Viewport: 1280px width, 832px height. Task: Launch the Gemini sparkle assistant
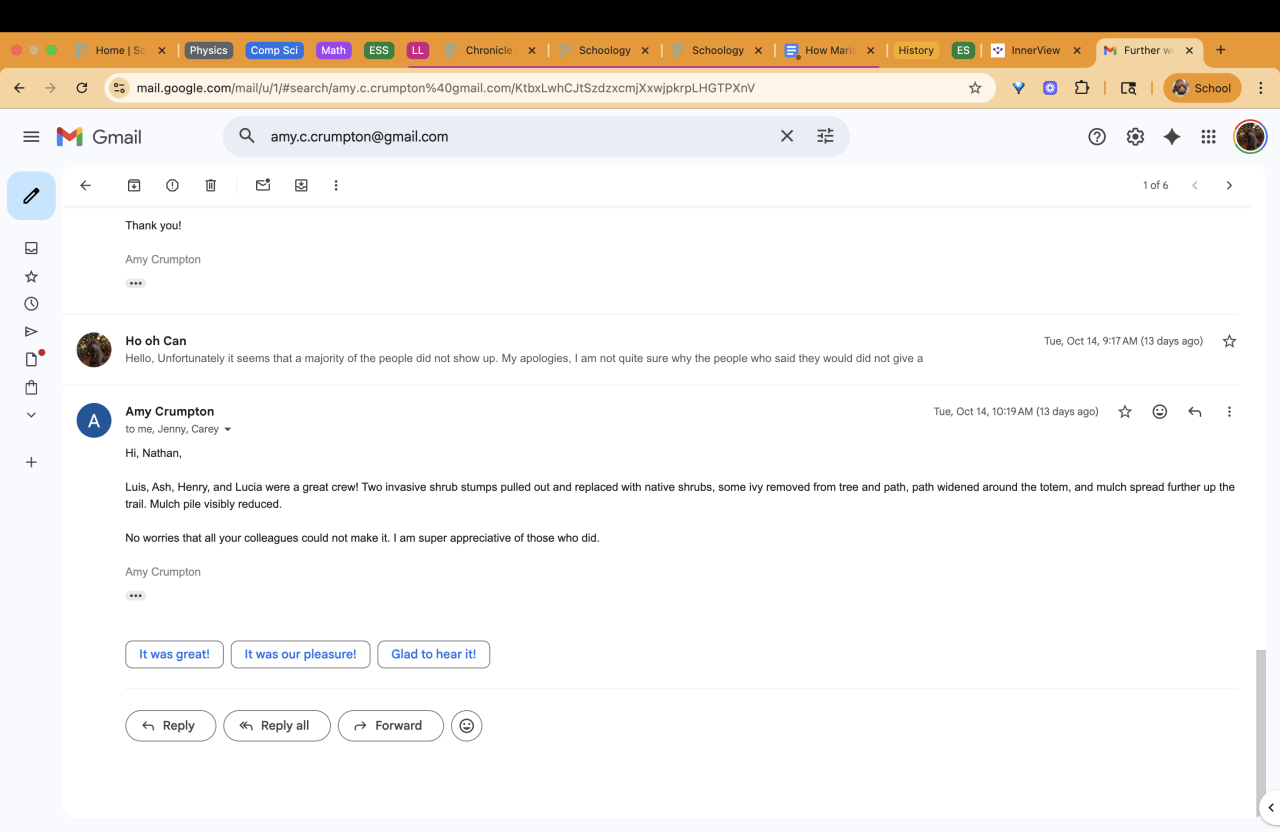(x=1172, y=137)
